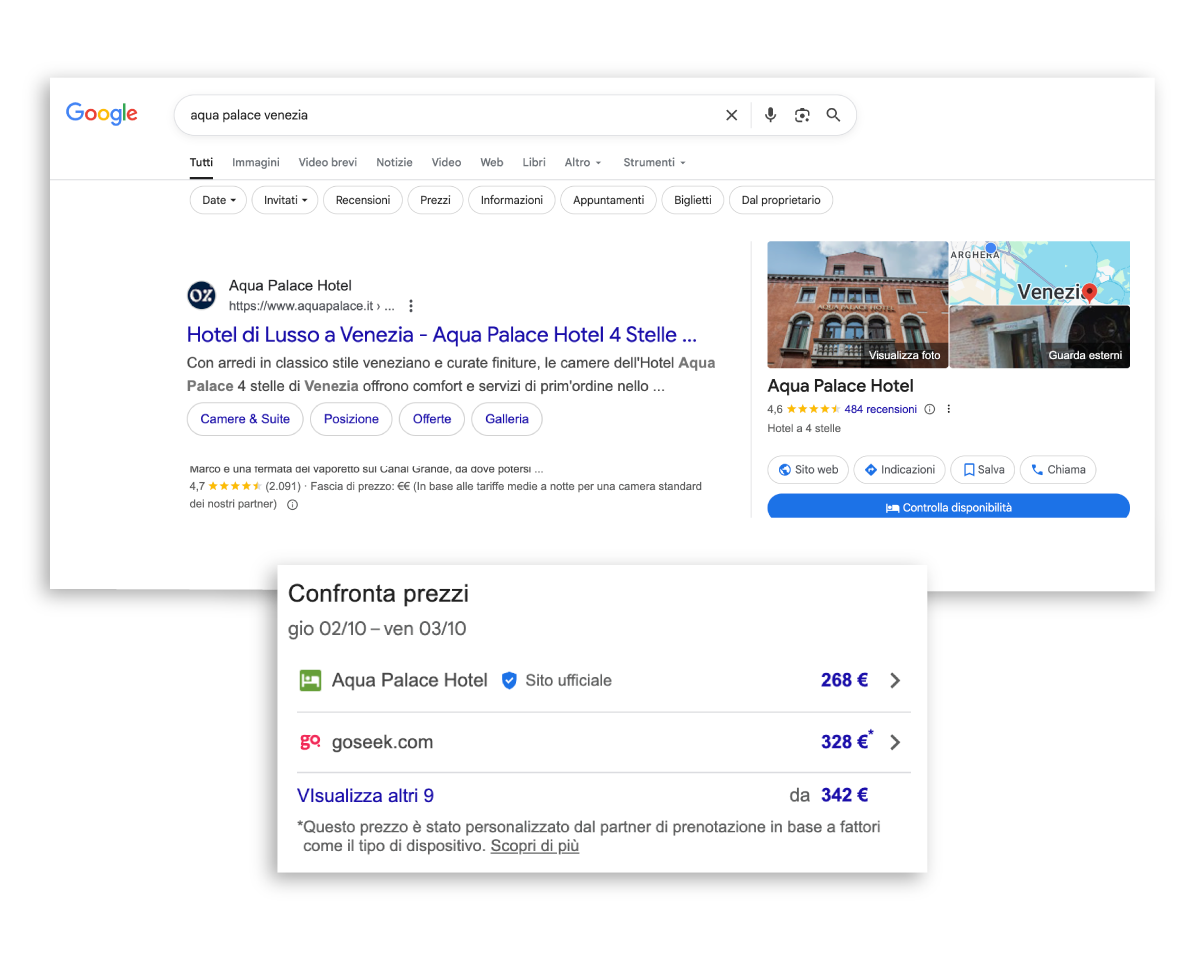Expand Aqua Palace Hotel 268 € offer

[x=894, y=680]
